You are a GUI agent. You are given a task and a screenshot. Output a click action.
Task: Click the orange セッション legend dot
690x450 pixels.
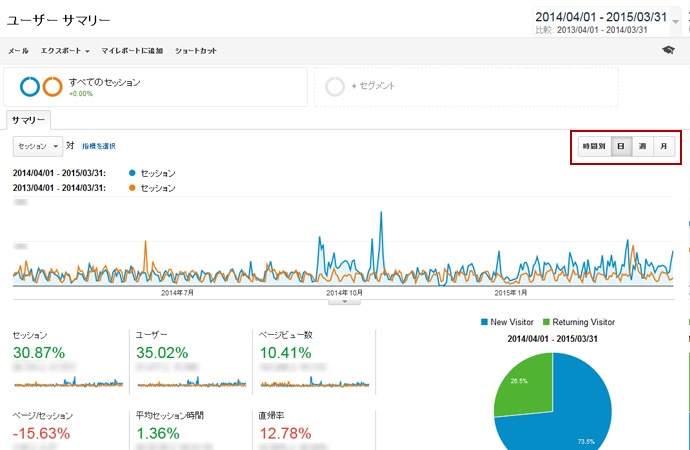click(132, 188)
